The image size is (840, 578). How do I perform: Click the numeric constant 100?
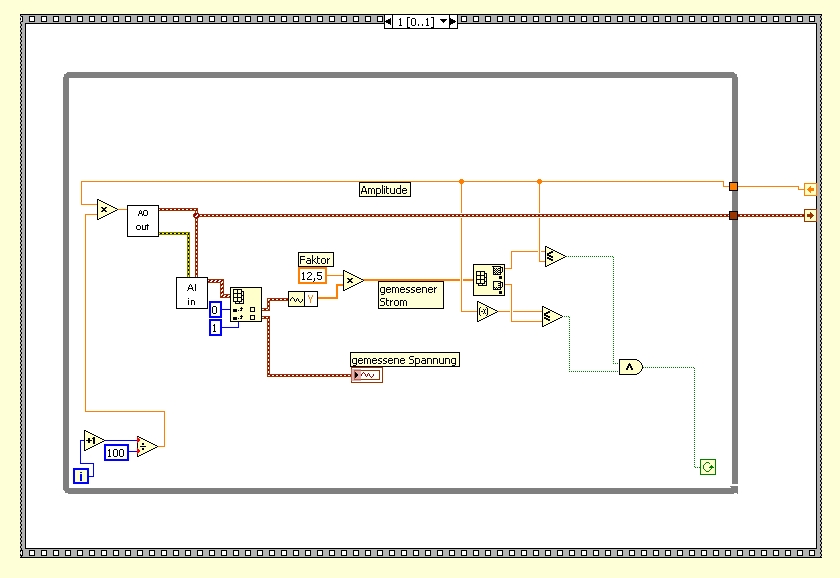[116, 453]
